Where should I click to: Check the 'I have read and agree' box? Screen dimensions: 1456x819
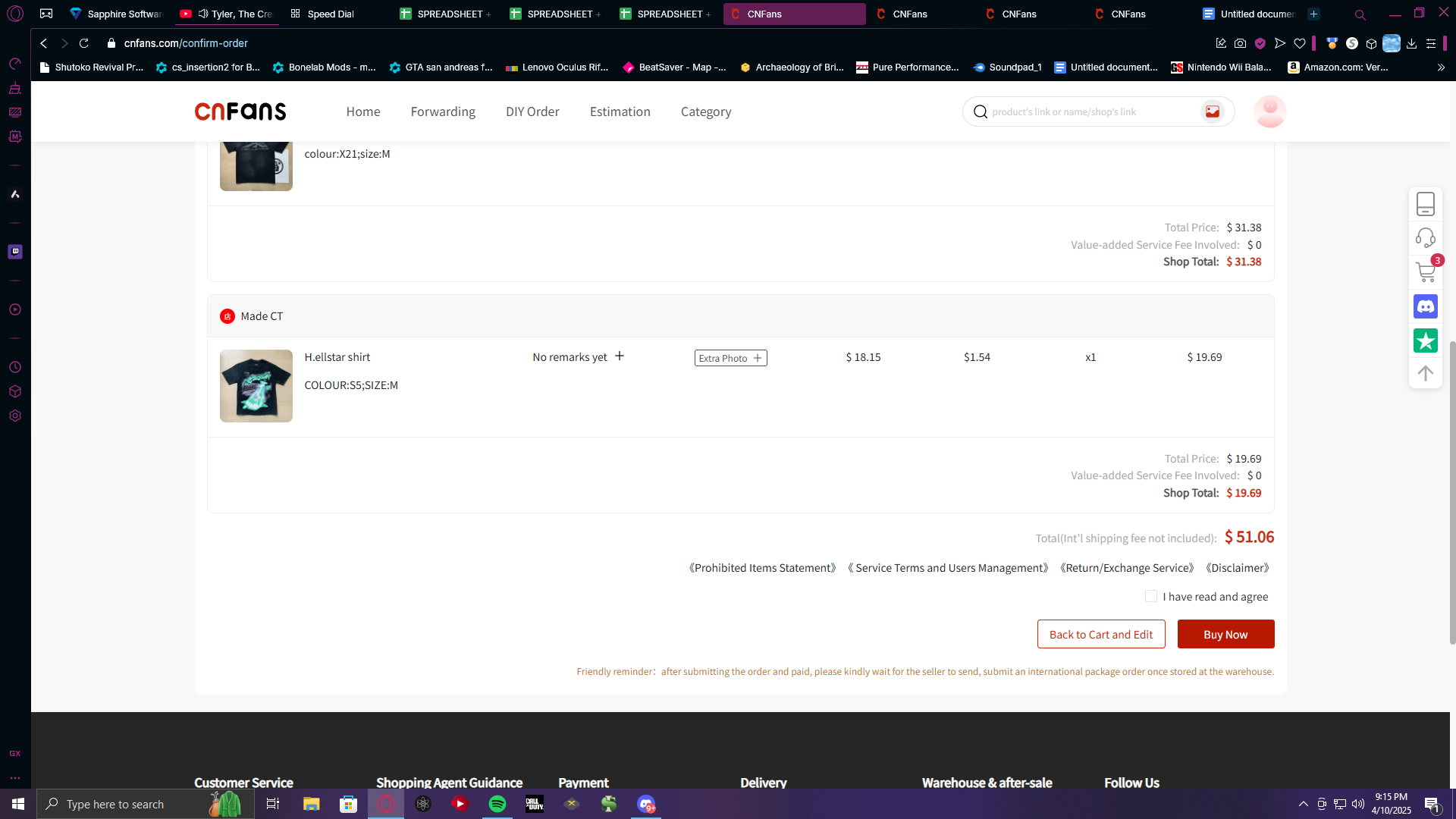pos(1151,597)
